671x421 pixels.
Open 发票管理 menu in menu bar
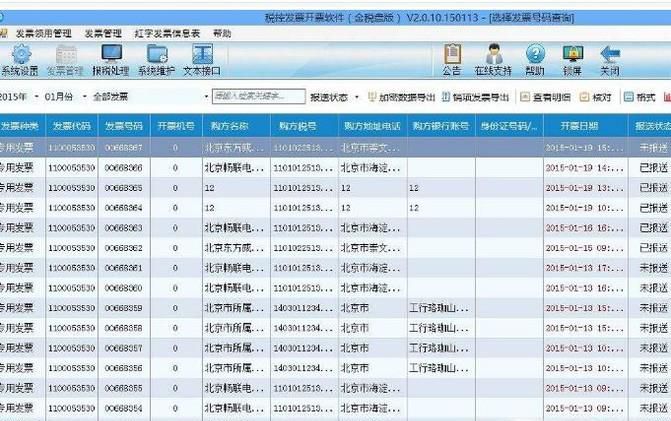tap(103, 33)
